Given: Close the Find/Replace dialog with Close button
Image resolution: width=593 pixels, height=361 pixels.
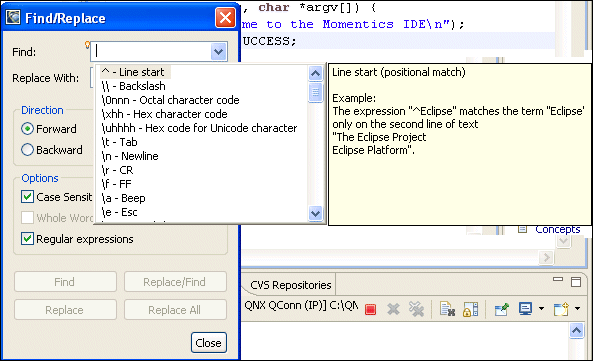Looking at the screenshot, I should [x=209, y=342].
